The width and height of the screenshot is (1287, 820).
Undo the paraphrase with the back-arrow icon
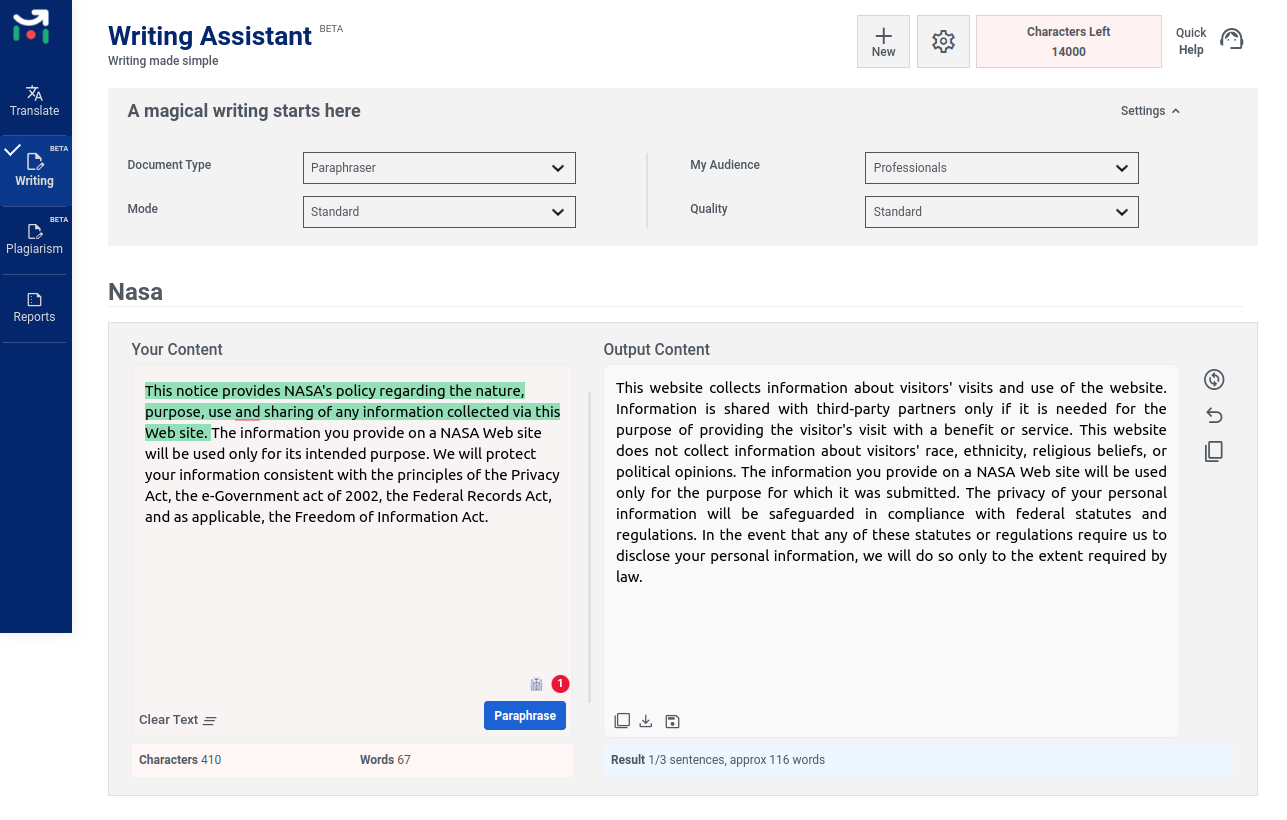1213,415
